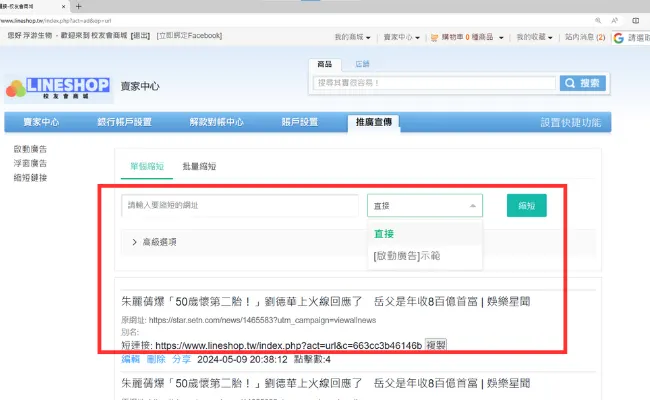Open 浮窗廣告 in the sidebar
The width and height of the screenshot is (650, 400).
pyautogui.click(x=30, y=163)
